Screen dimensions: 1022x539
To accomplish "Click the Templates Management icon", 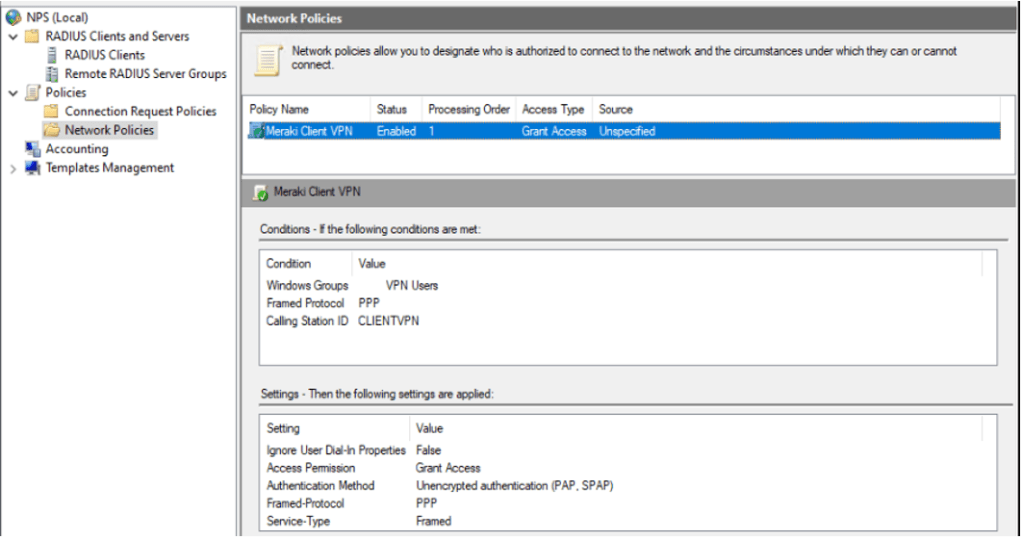I will (x=32, y=168).
